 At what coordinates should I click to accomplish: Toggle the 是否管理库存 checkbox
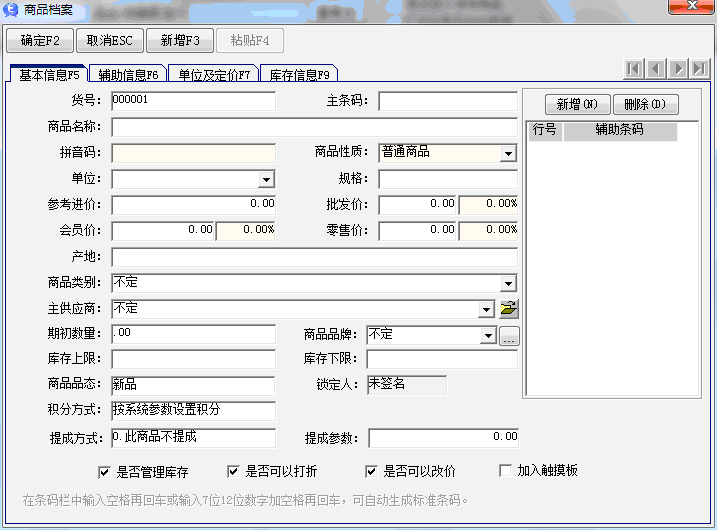[104, 472]
